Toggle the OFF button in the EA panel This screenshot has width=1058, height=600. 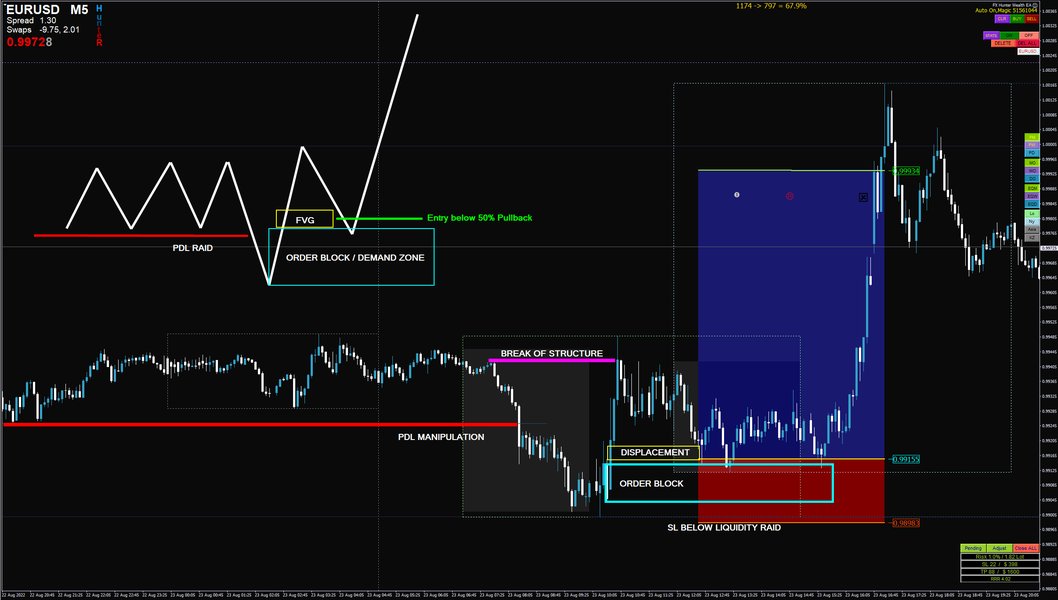[1028, 36]
